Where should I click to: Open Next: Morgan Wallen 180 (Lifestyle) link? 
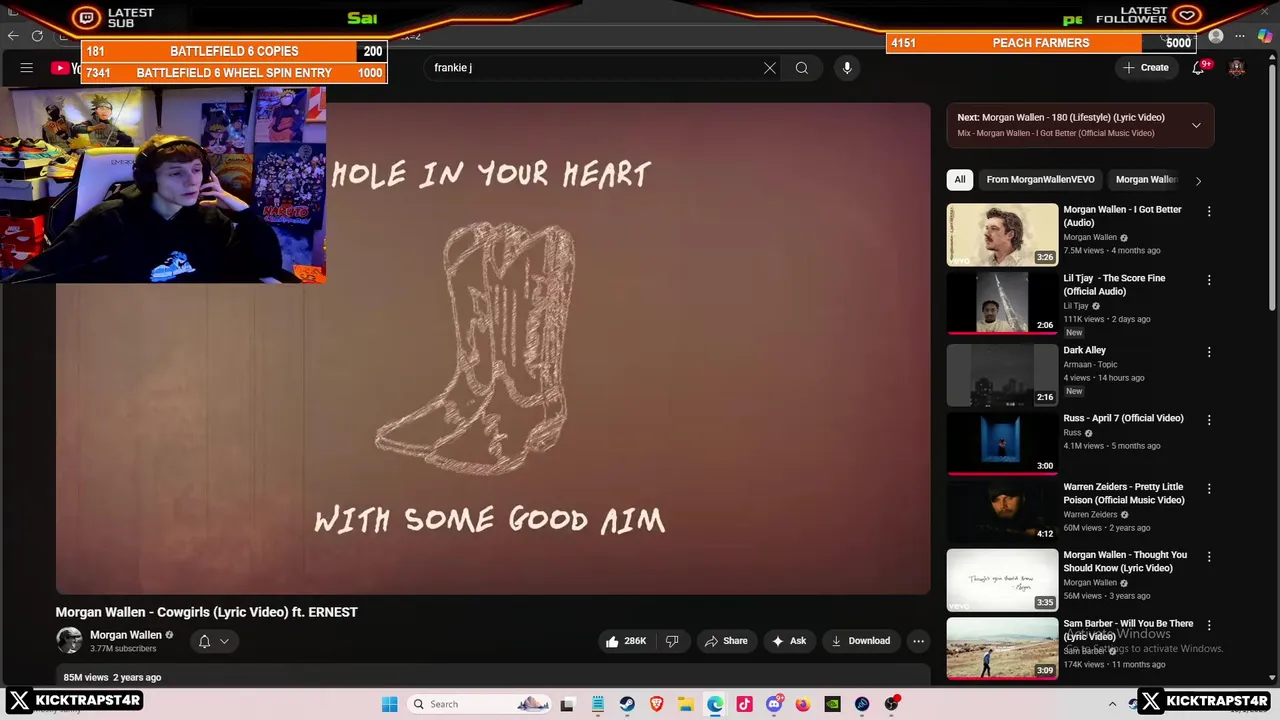(1061, 117)
